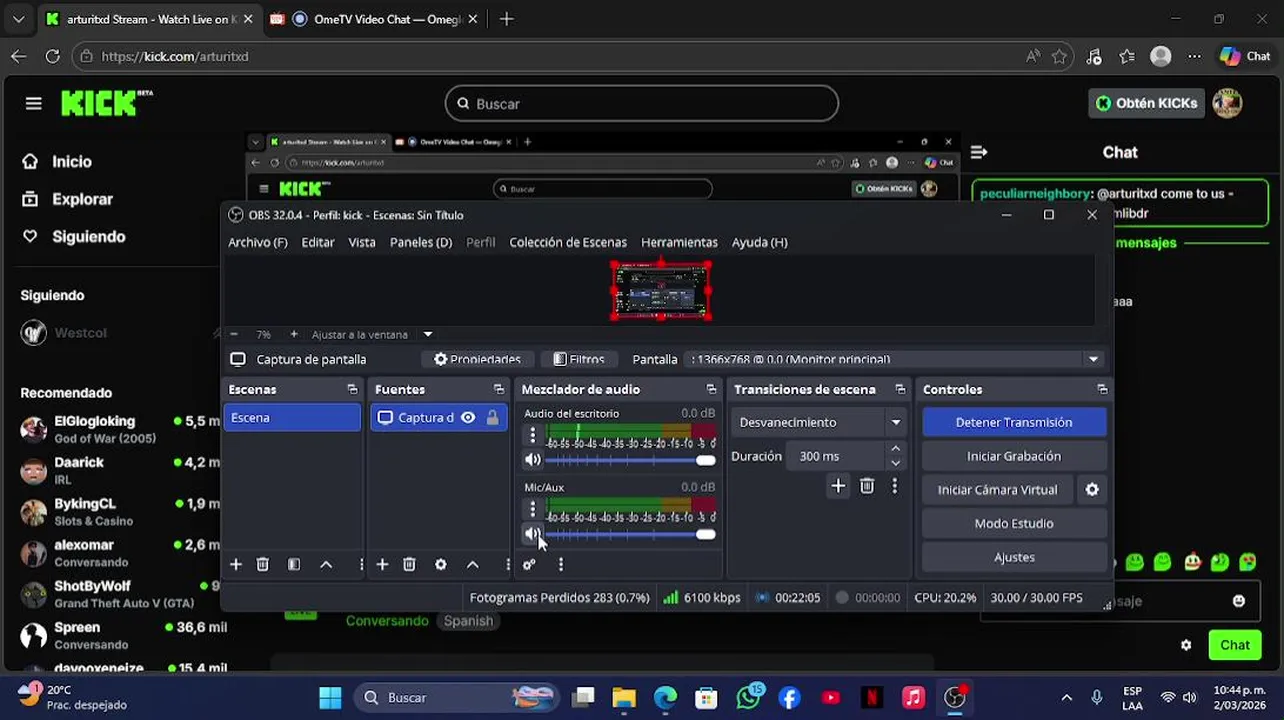Open Ajustes in OBS controls
This screenshot has width=1284, height=720.
(x=1014, y=557)
